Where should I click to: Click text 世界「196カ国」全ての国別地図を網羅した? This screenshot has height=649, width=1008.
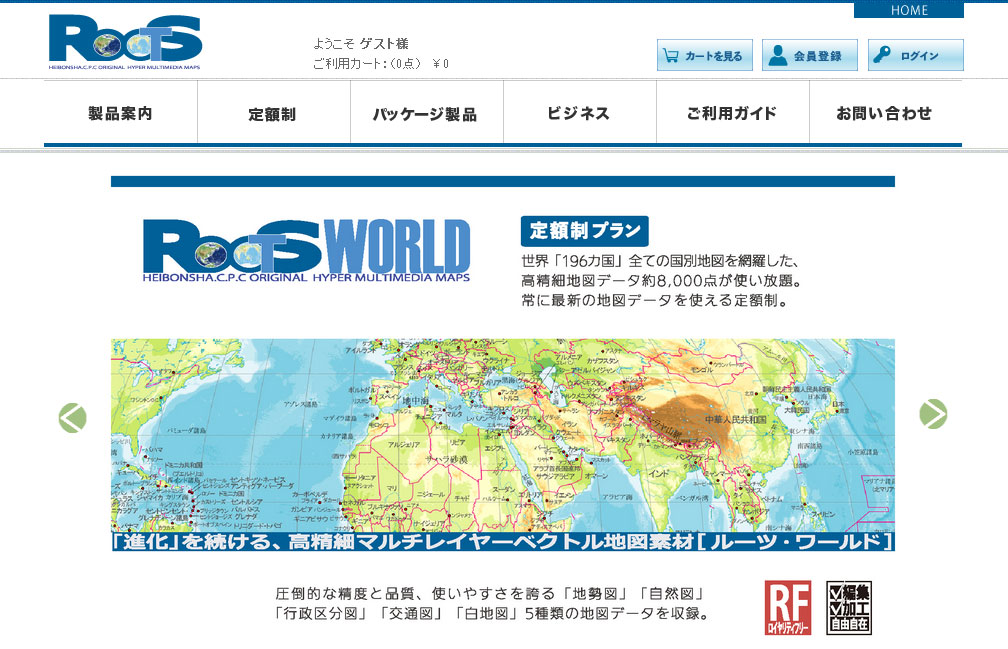pos(660,261)
